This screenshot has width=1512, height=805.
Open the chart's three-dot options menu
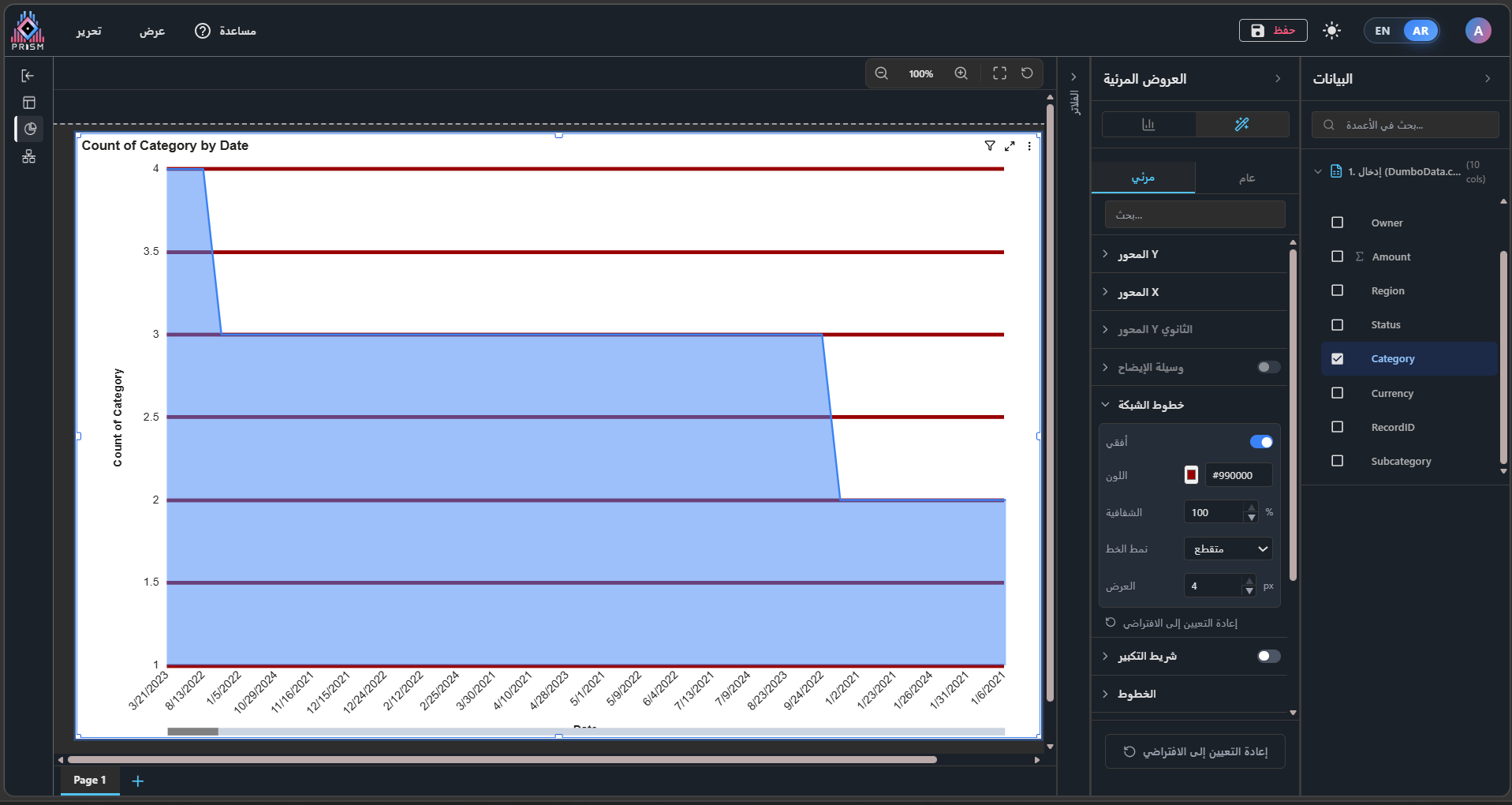(x=1029, y=146)
